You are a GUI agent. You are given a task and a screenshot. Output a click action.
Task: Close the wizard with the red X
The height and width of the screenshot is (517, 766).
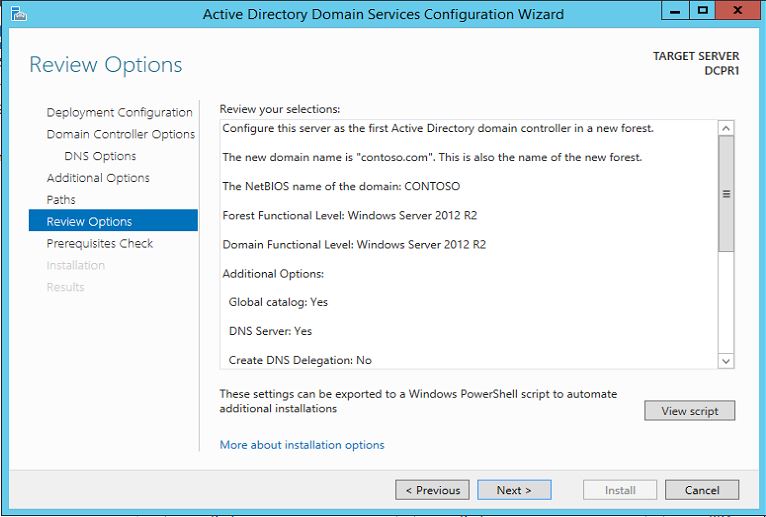(x=738, y=10)
